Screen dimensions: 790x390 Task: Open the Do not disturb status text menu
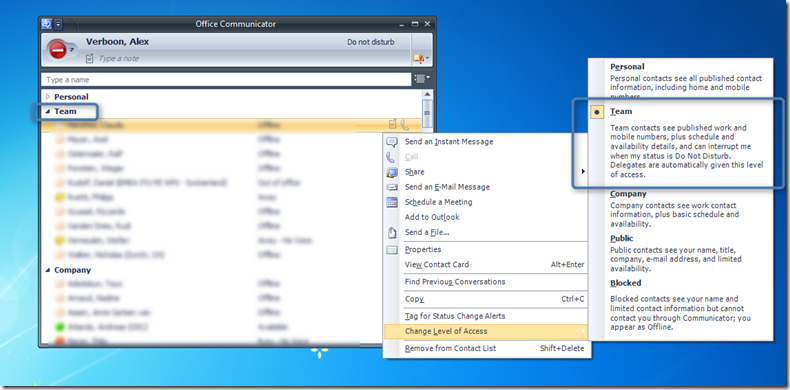point(370,42)
